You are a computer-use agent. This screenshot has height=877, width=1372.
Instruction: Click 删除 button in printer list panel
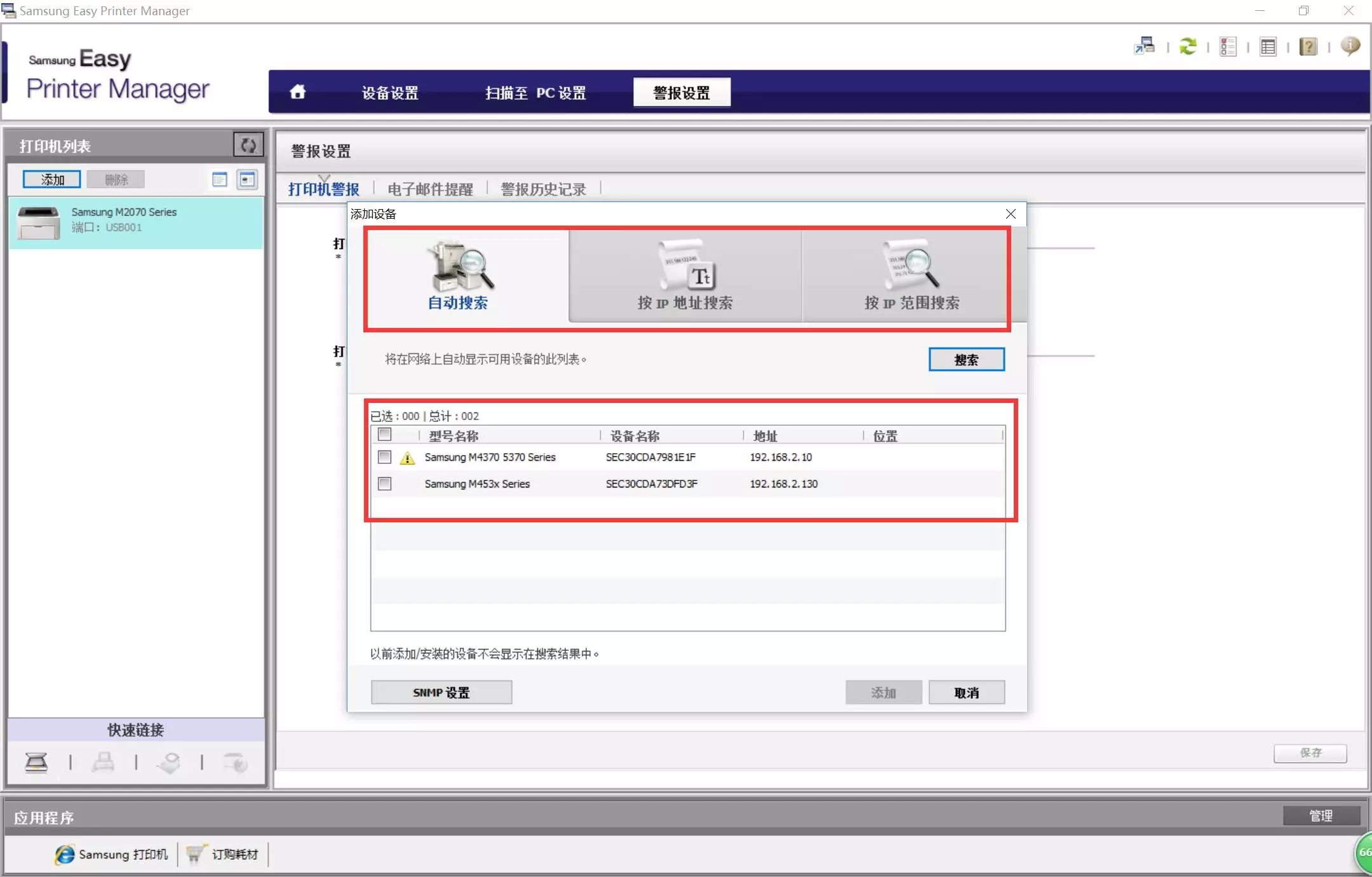tap(116, 179)
